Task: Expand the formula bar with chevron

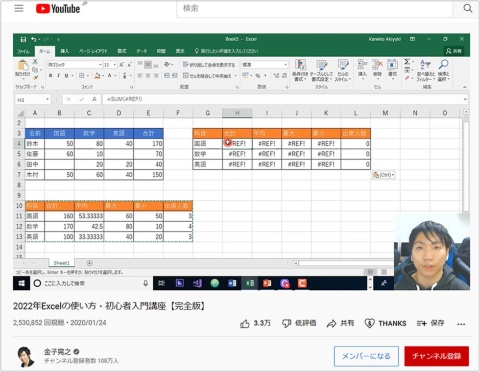Action: click(x=465, y=99)
